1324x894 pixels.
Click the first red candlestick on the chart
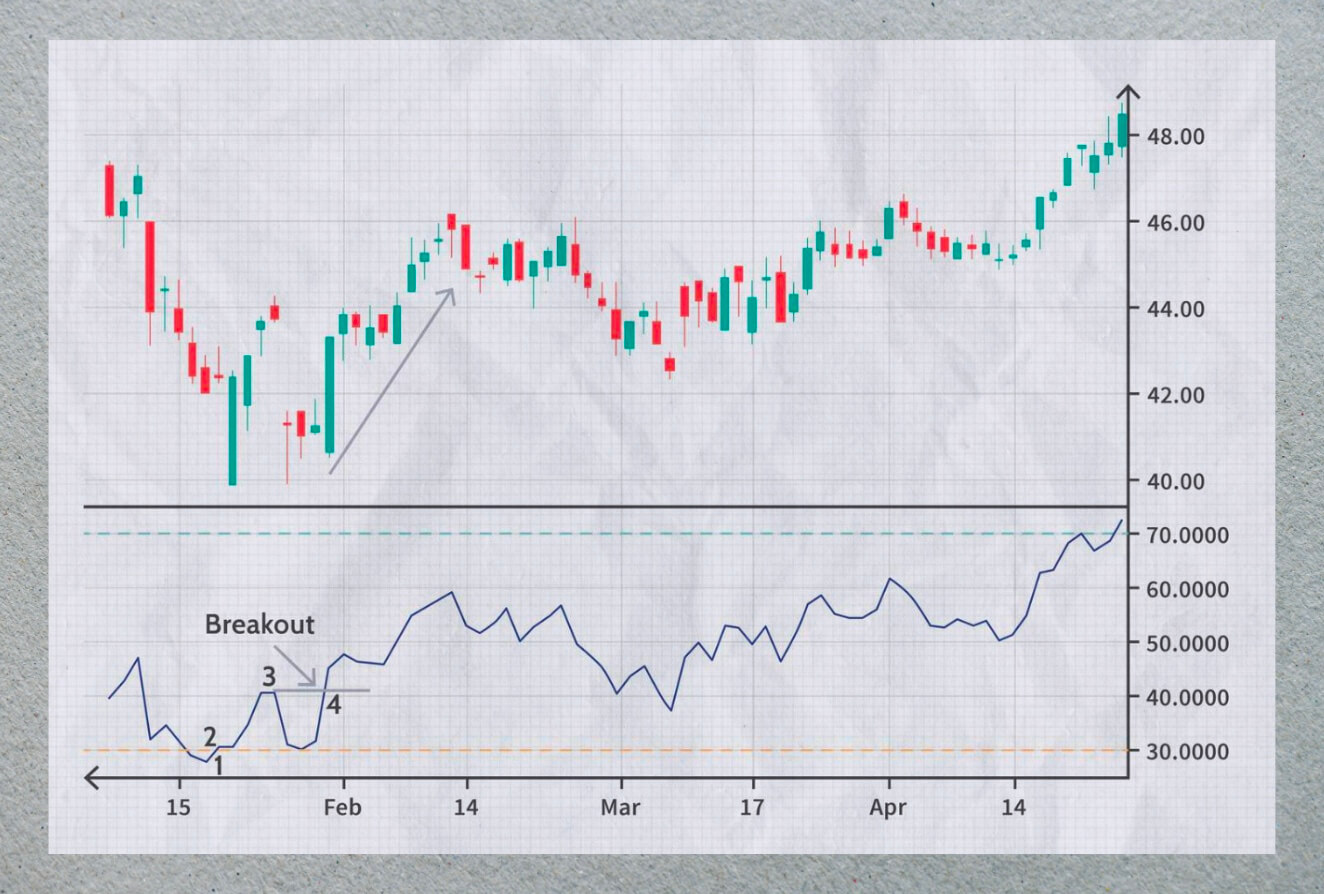click(x=107, y=190)
